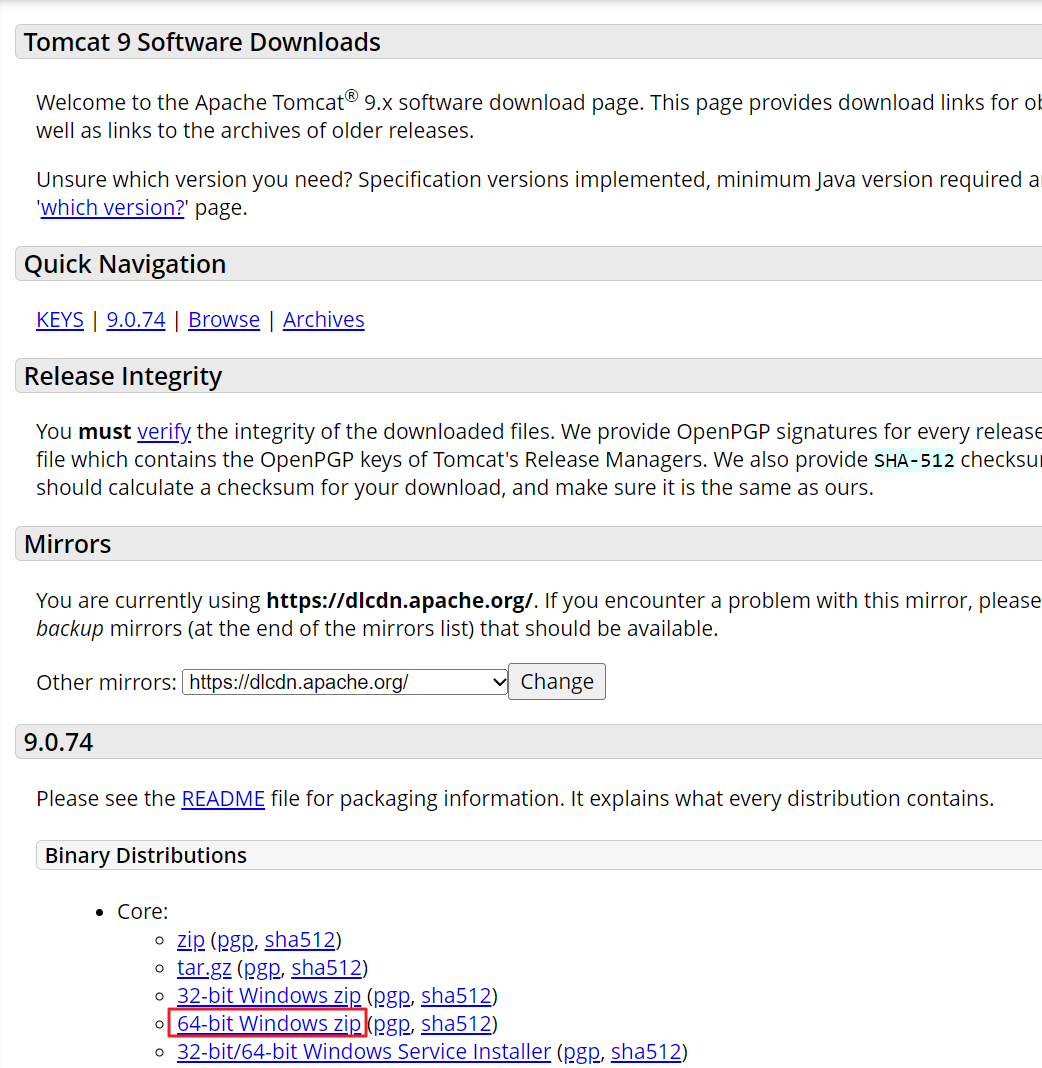
Task: Open sha512 checksum for tar.gz
Action: 326,968
